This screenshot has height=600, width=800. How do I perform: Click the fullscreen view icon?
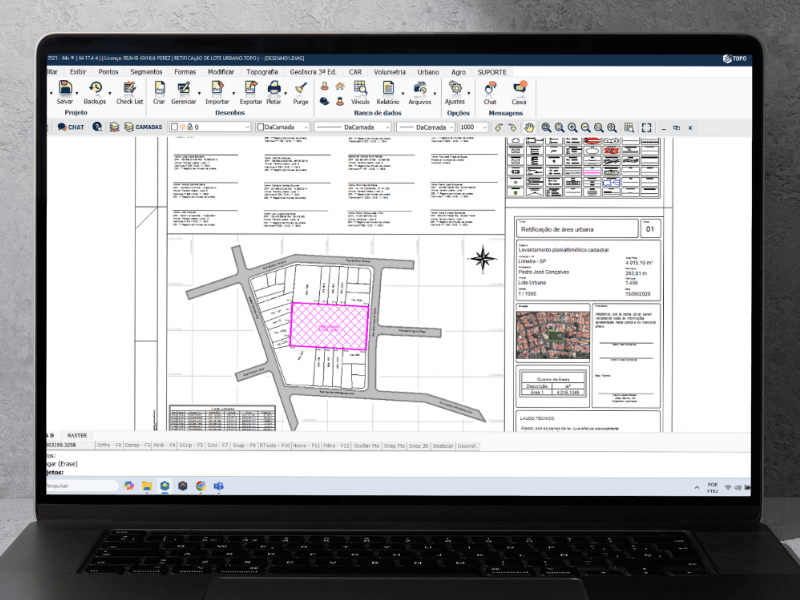[647, 128]
